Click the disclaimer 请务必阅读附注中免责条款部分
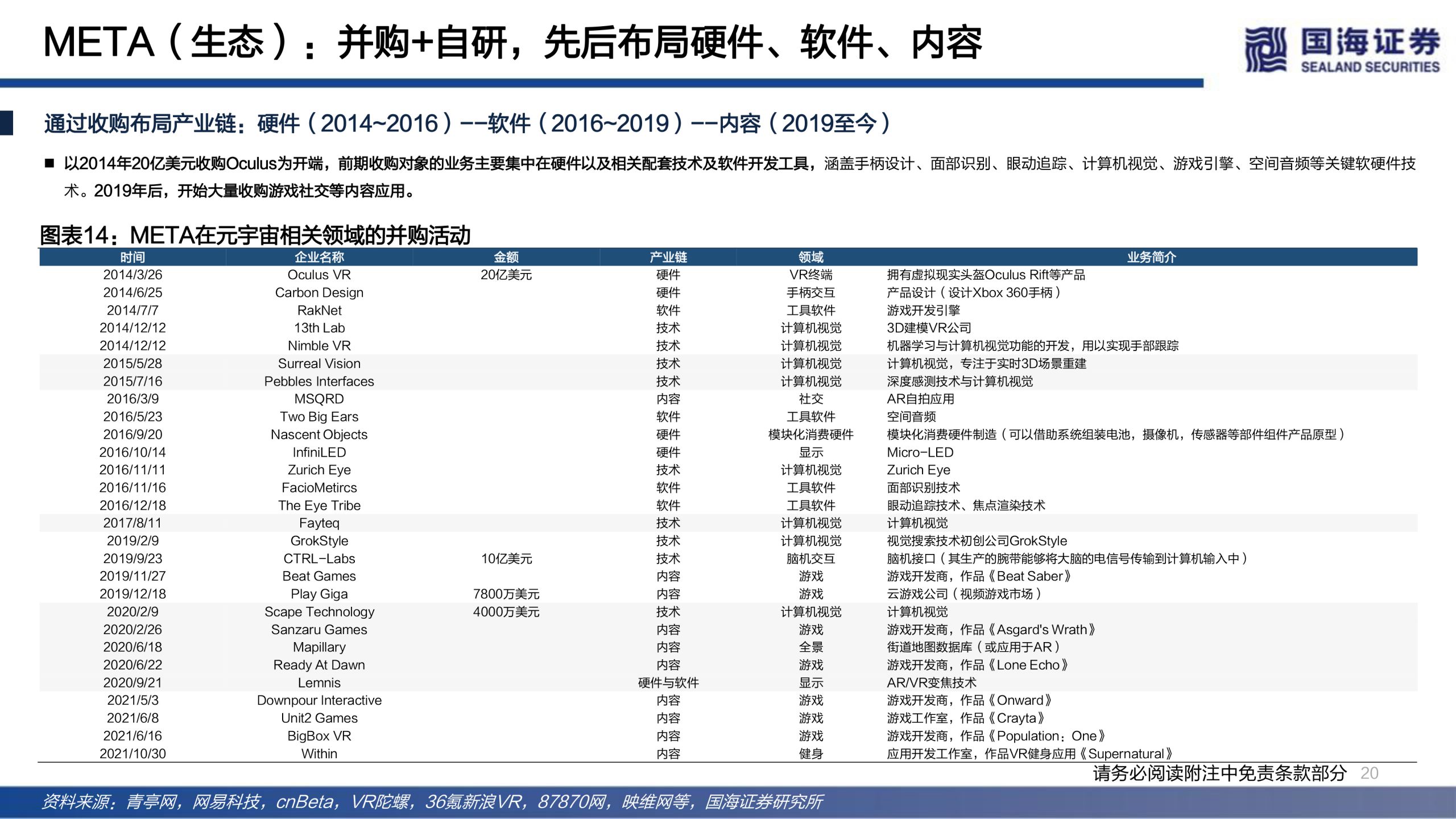This screenshot has width=1456, height=819. pos(1220,773)
